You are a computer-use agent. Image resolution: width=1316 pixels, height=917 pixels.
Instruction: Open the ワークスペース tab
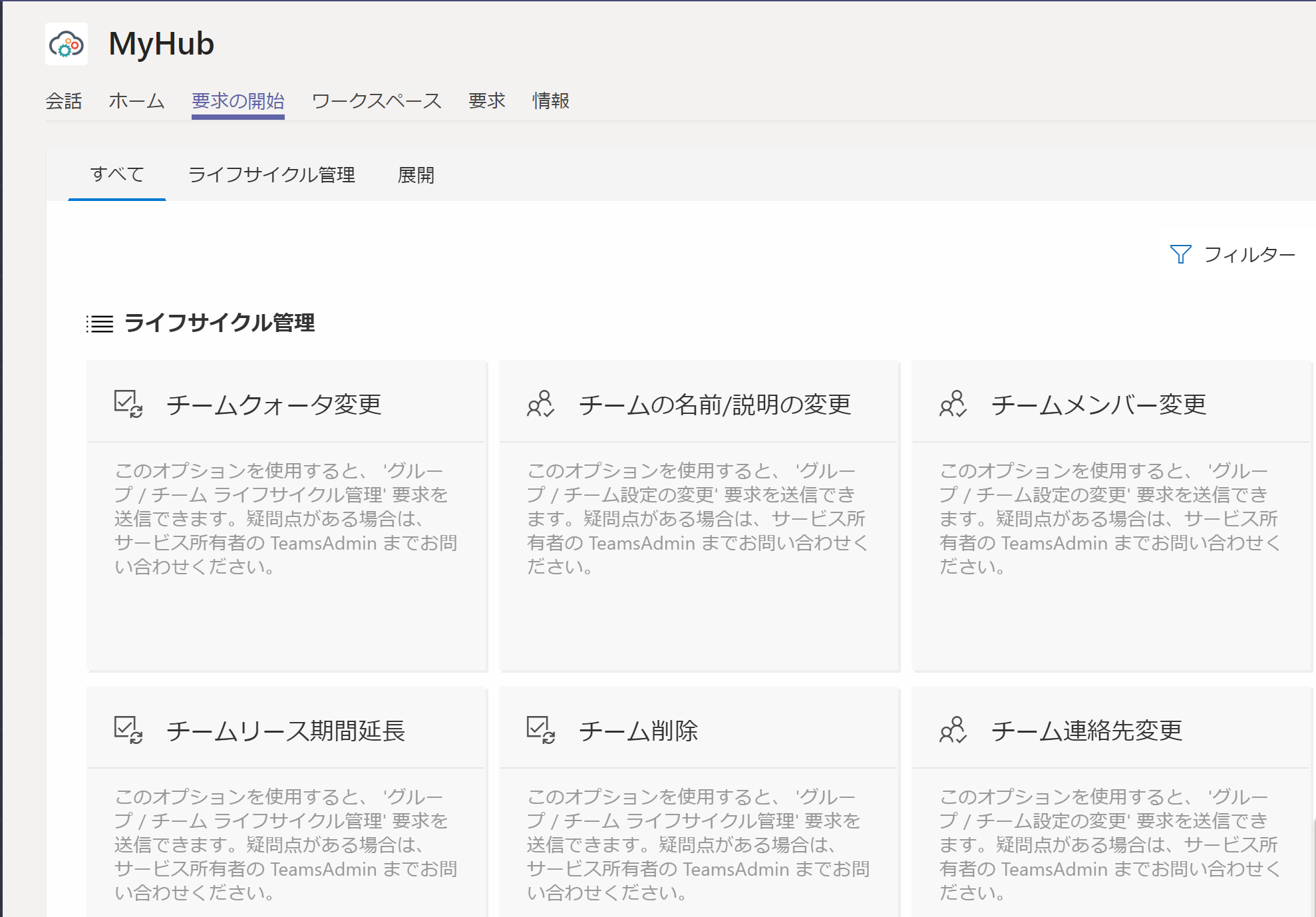377,101
